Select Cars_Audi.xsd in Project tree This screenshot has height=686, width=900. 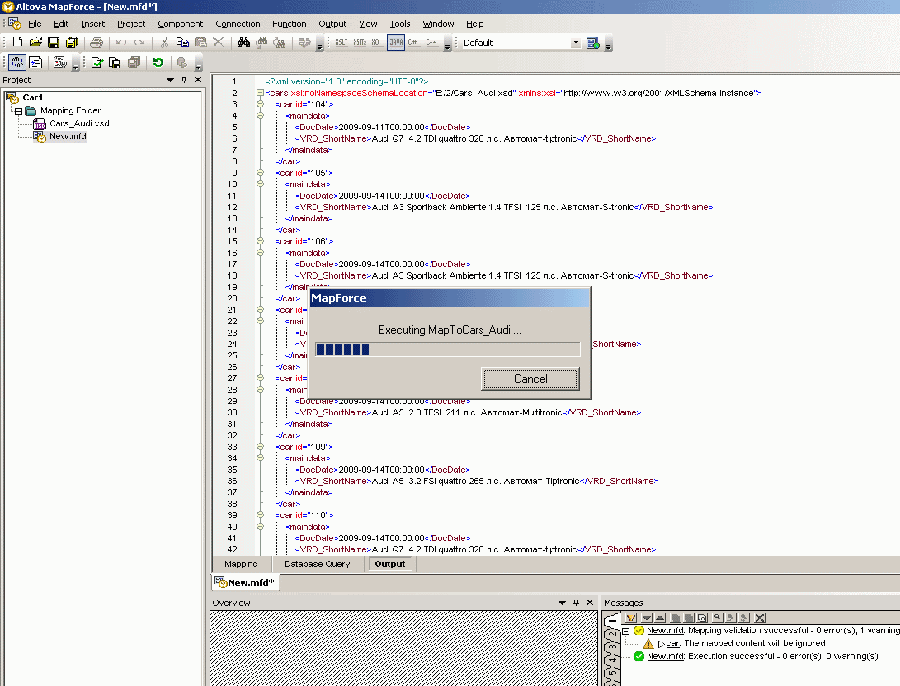click(79, 123)
